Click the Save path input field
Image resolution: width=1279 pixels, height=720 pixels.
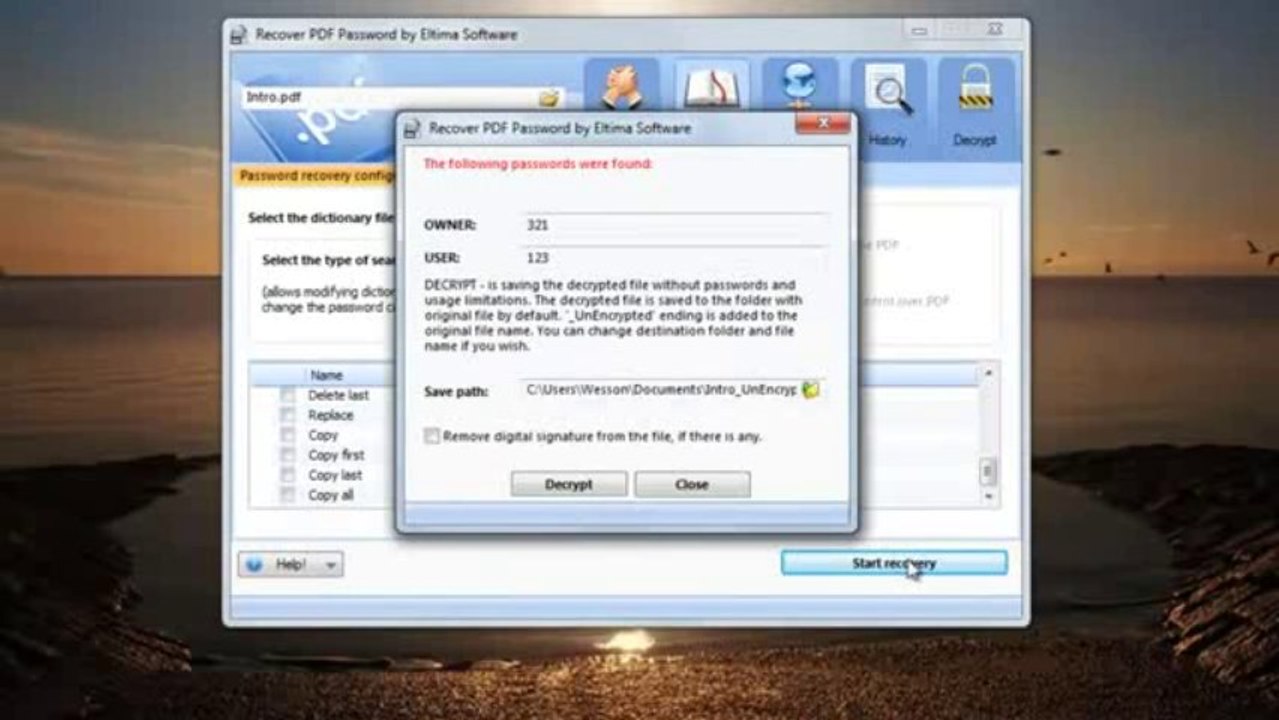(x=660, y=390)
